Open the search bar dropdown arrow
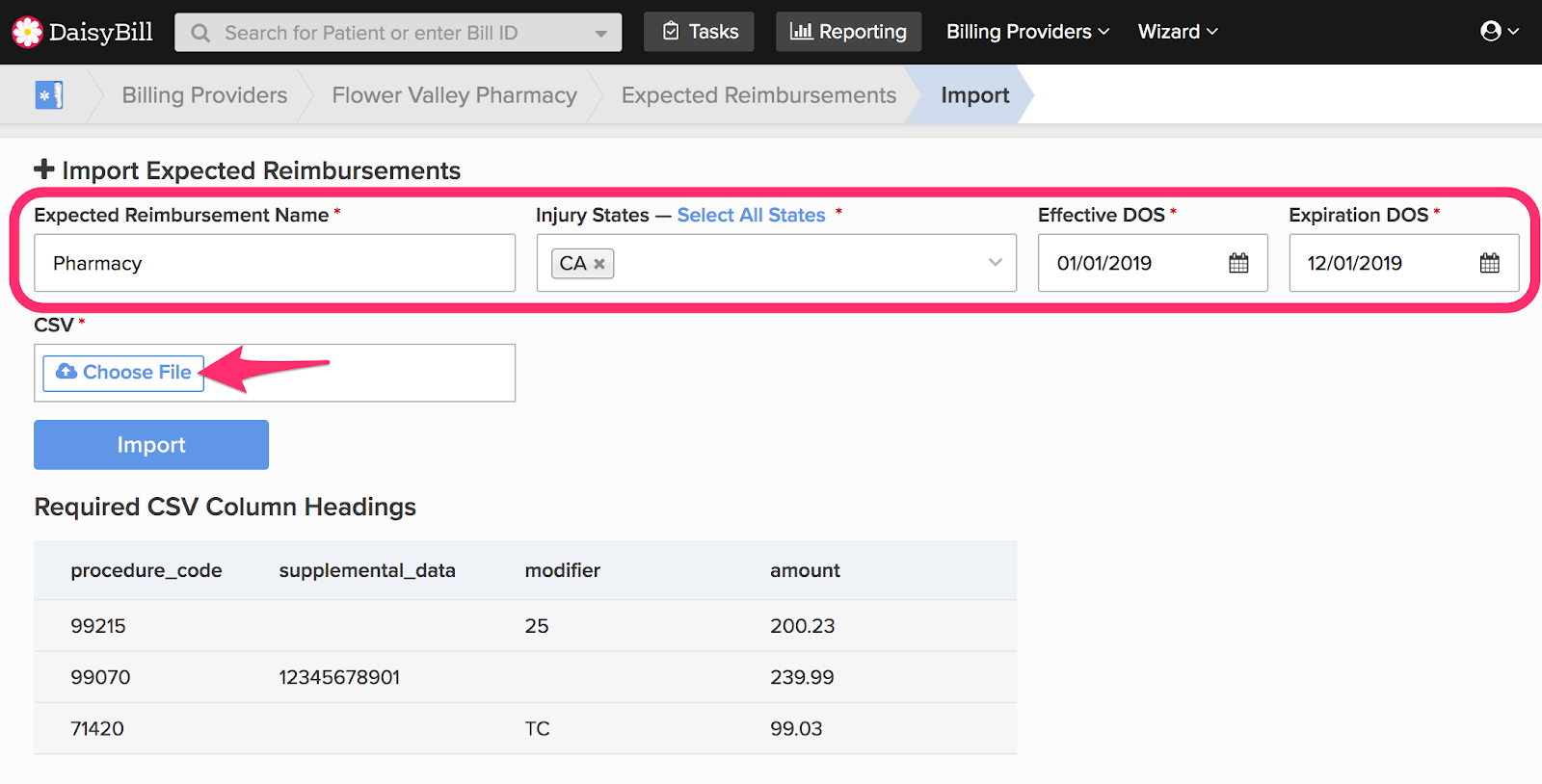Screen dimensions: 1542x784 [x=601, y=34]
